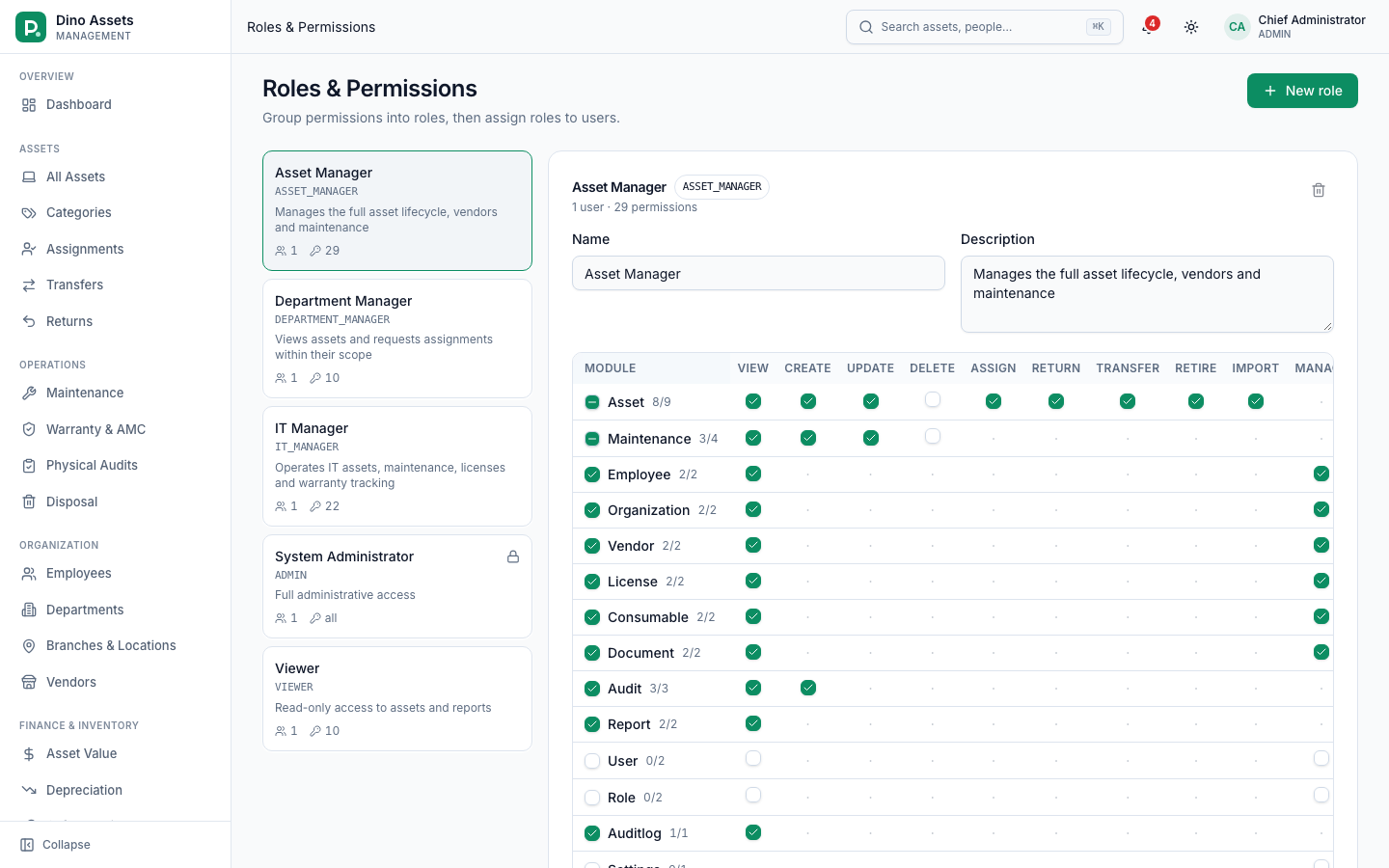Click the Disposal trash icon in sidebar
Viewport: 1389px width, 868px height.
[x=29, y=502]
